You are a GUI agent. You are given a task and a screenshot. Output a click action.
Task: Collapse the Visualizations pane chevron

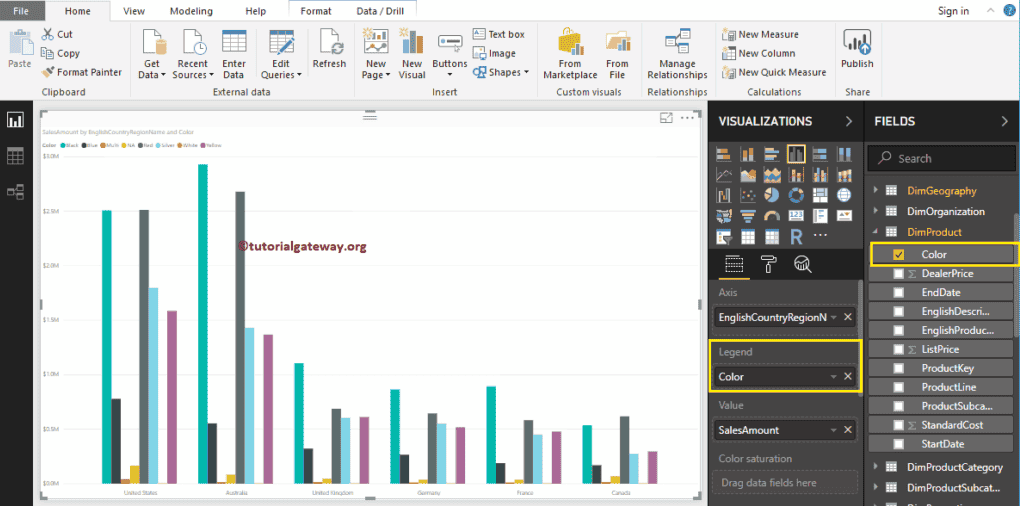pyautogui.click(x=848, y=121)
